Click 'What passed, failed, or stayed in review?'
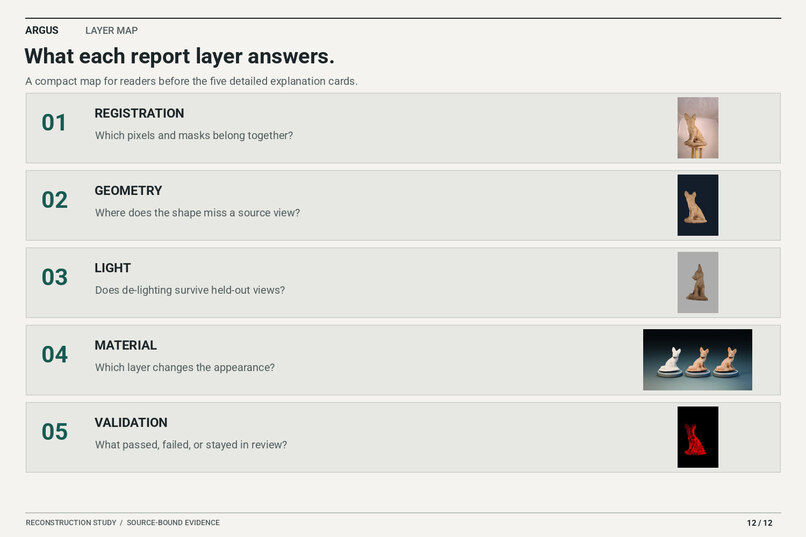Screen dimensions: 806x537 (x=191, y=445)
